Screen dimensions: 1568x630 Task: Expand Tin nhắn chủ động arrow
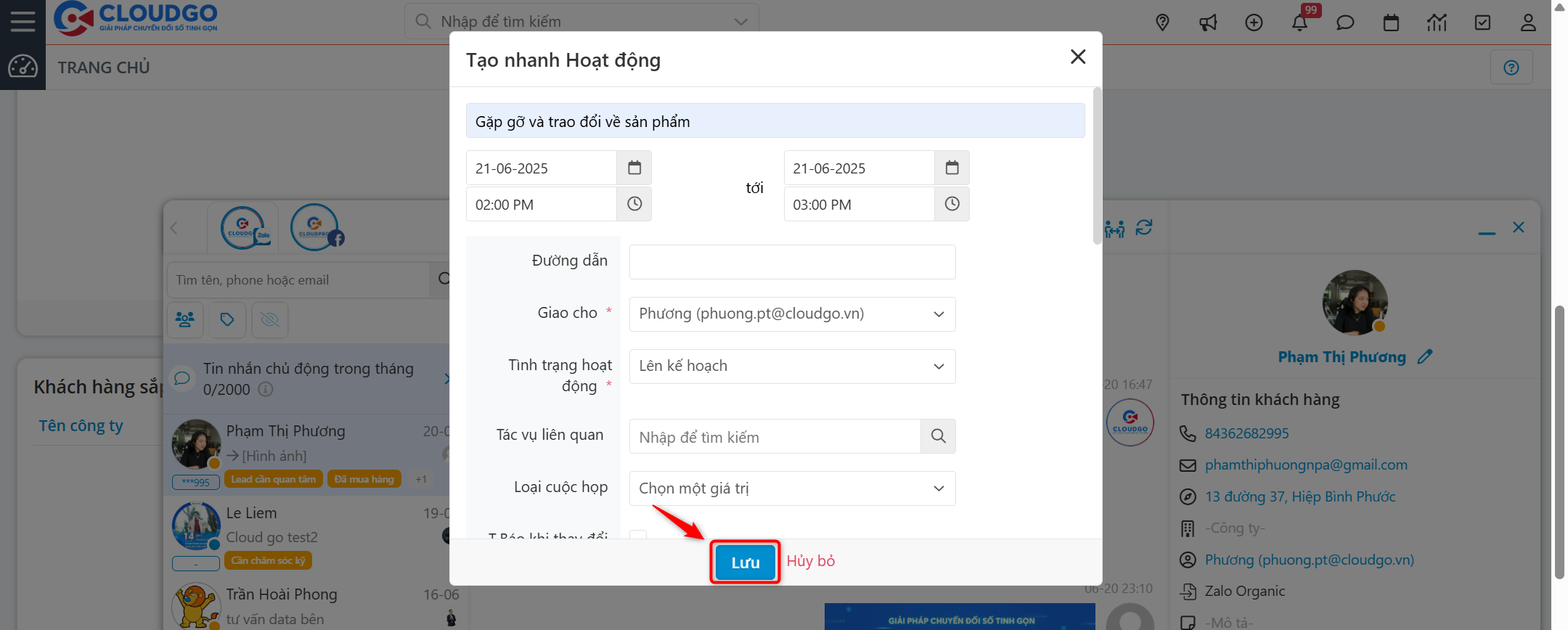pyautogui.click(x=446, y=378)
